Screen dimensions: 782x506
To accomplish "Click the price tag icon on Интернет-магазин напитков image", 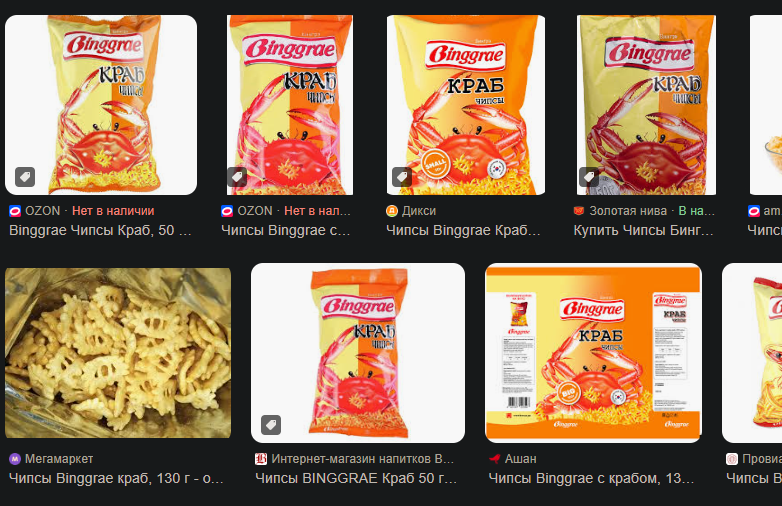I will (271, 425).
